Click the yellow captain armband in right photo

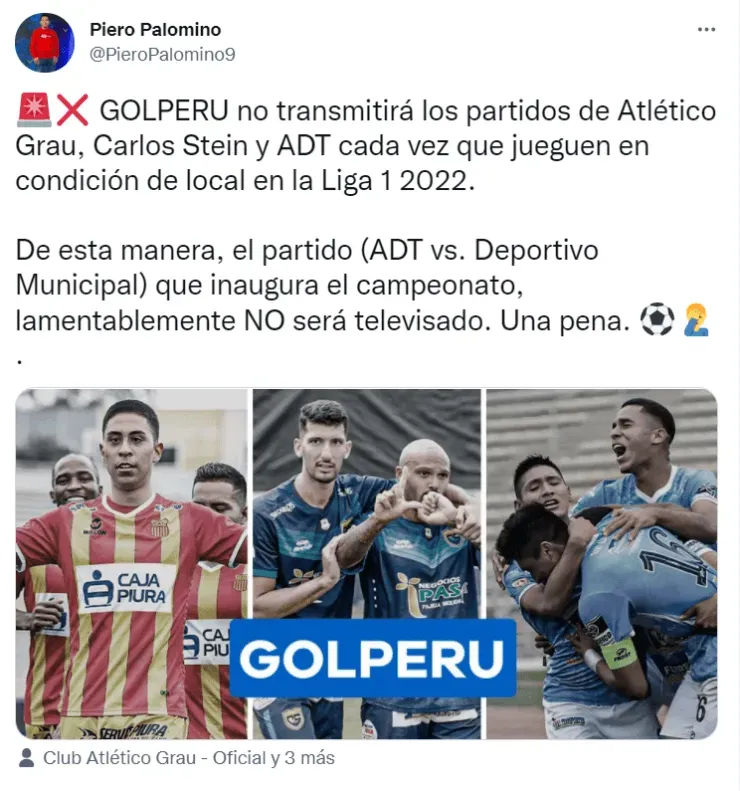coord(619,653)
